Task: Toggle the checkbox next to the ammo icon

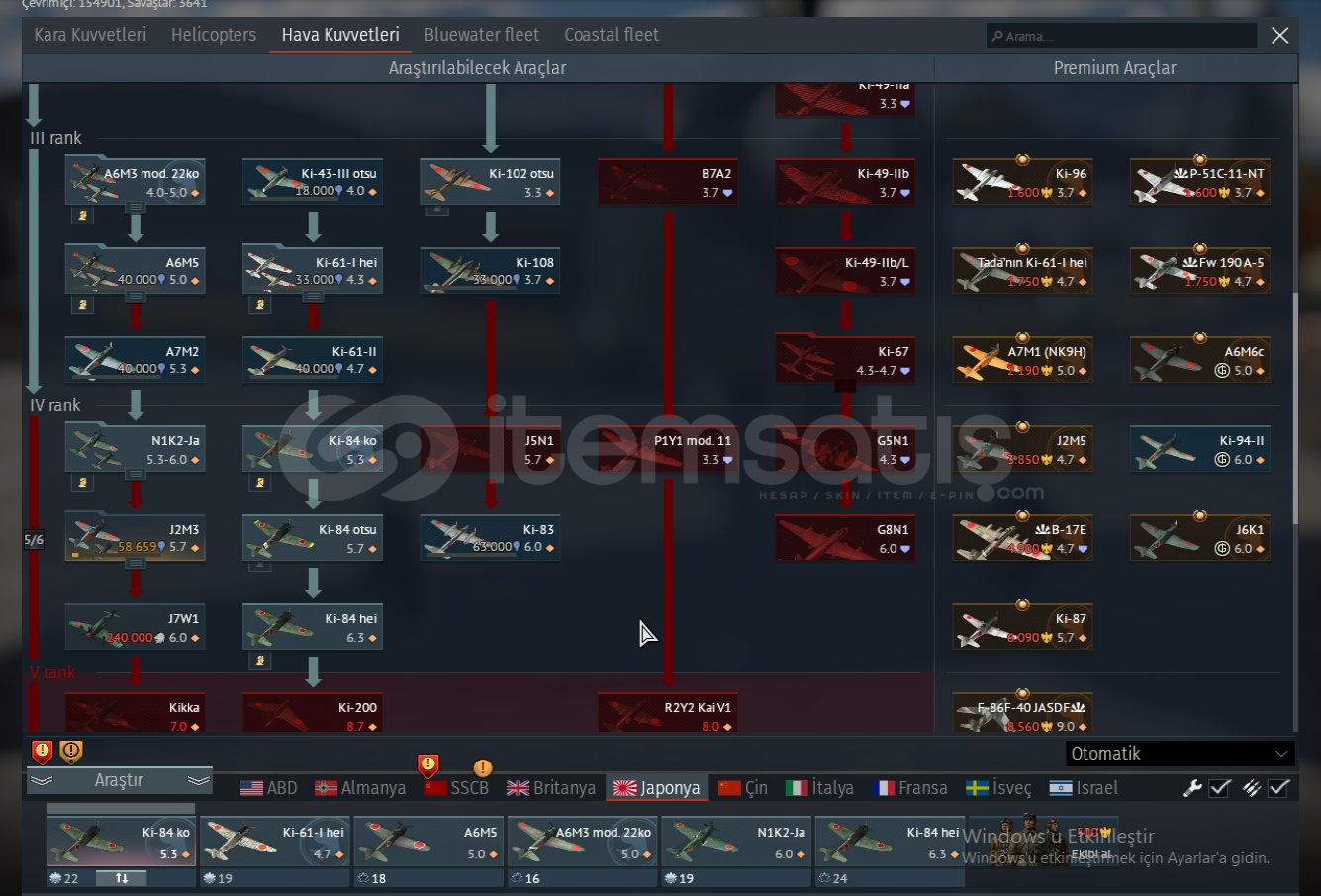Action: click(x=1279, y=788)
